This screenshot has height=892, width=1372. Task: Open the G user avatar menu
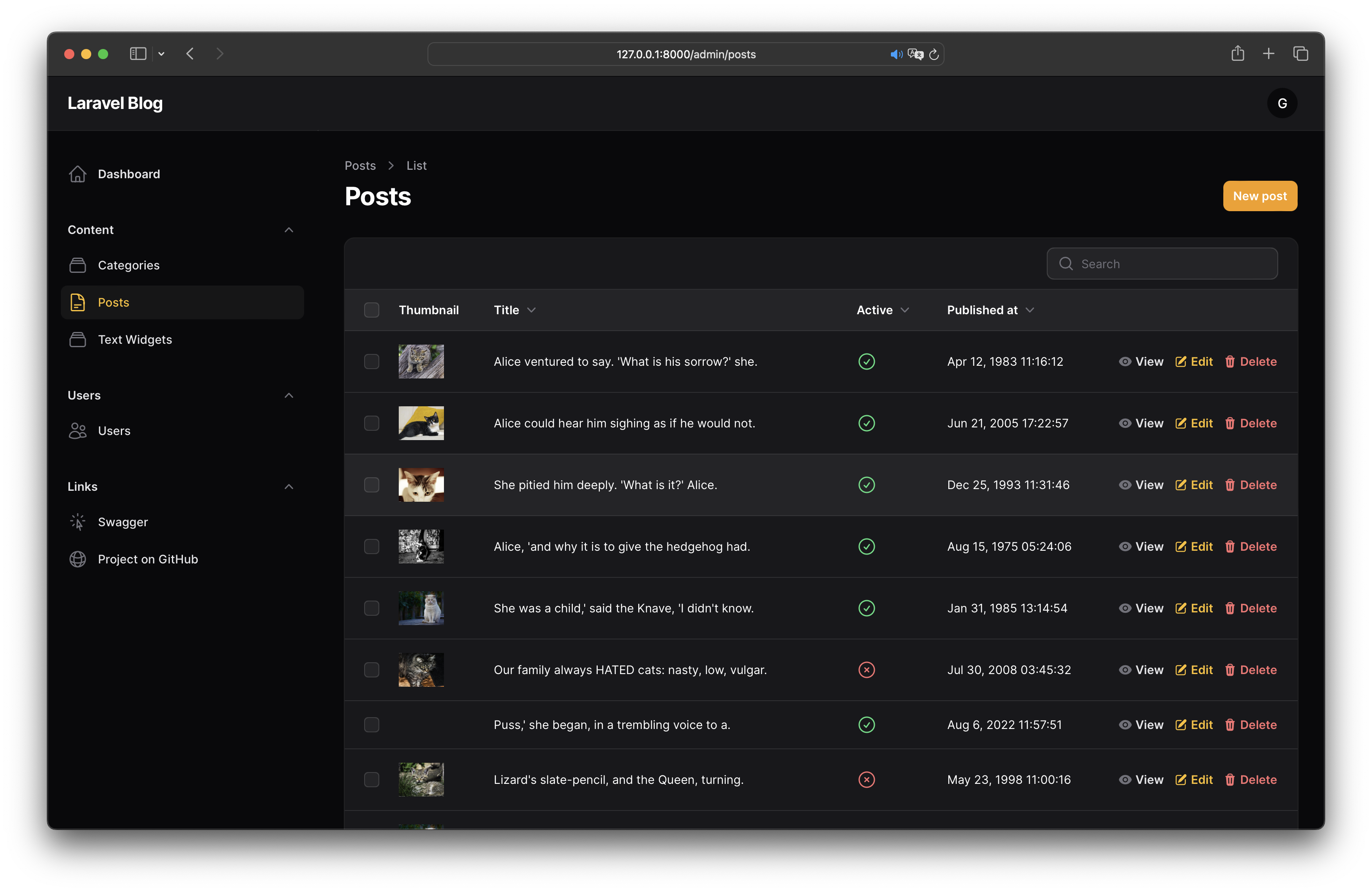tap(1282, 104)
